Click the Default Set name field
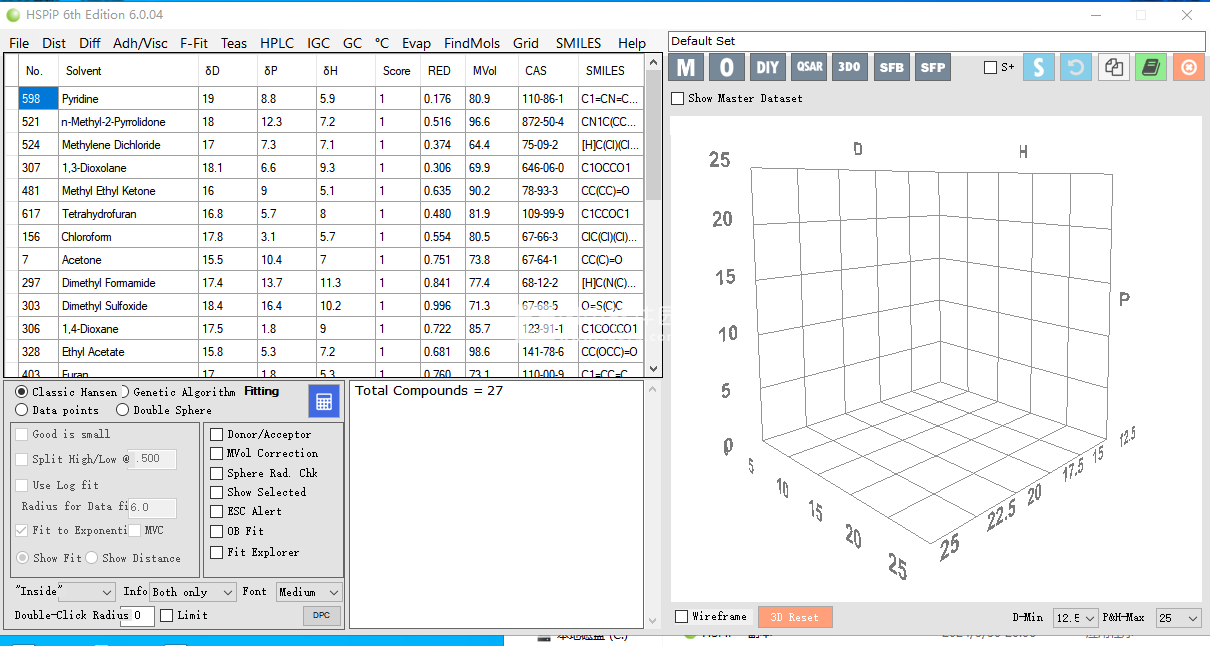The height and width of the screenshot is (646, 1210). 937,41
